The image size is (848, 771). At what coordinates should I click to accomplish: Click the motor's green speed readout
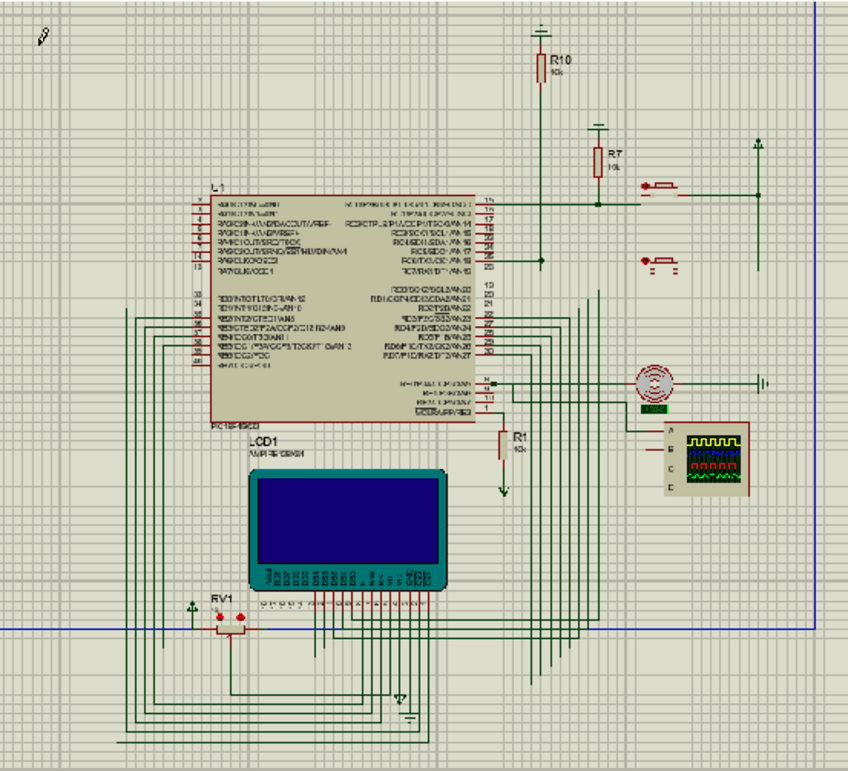point(654,409)
